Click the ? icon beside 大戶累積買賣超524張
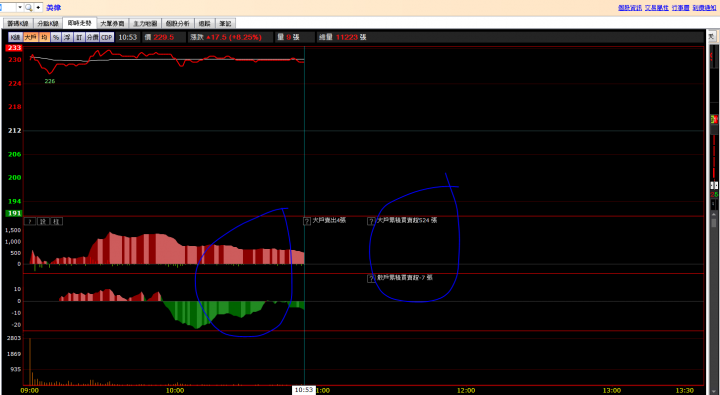Viewport: 720px width, 395px height. 371,221
